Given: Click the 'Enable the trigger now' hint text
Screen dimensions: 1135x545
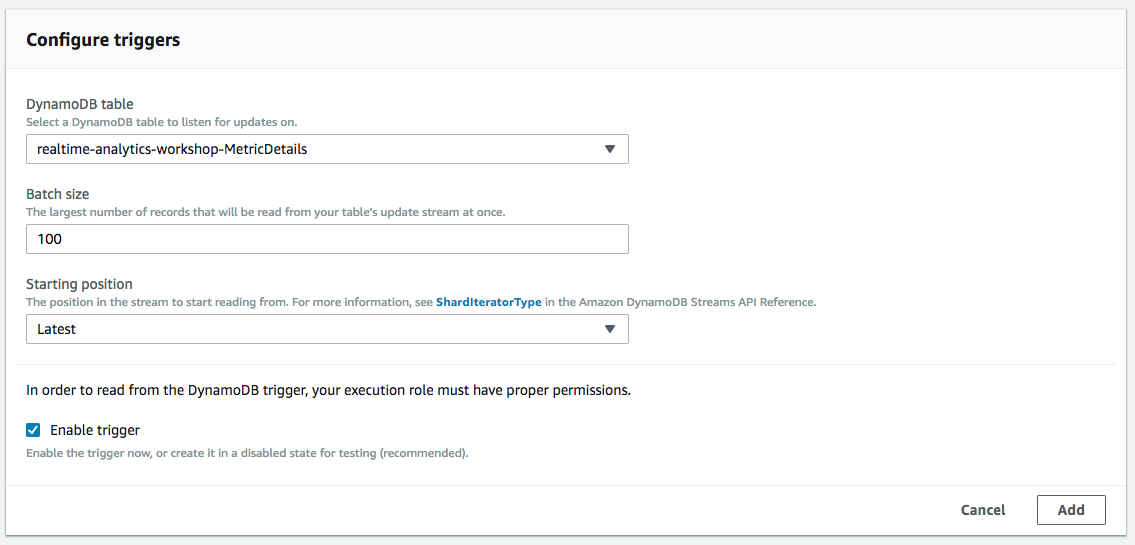Looking at the screenshot, I should coord(247,455).
